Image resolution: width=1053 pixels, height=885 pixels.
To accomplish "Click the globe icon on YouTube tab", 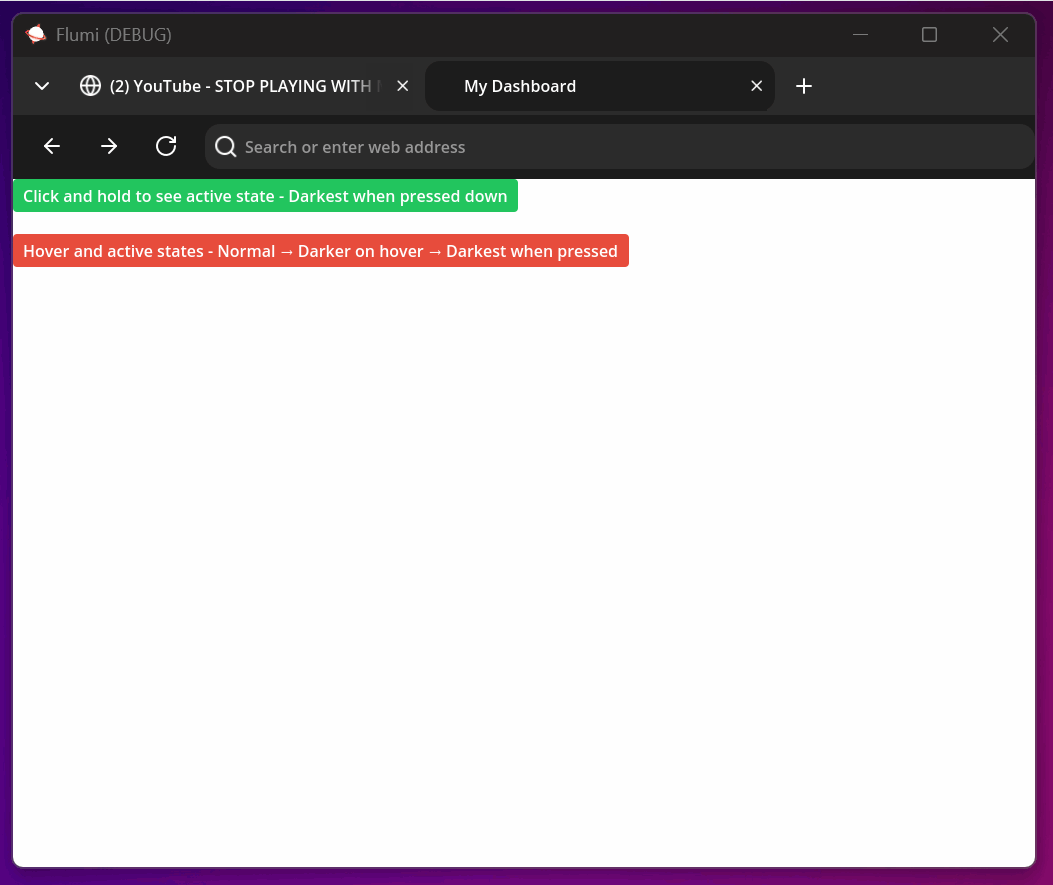I will click(90, 86).
